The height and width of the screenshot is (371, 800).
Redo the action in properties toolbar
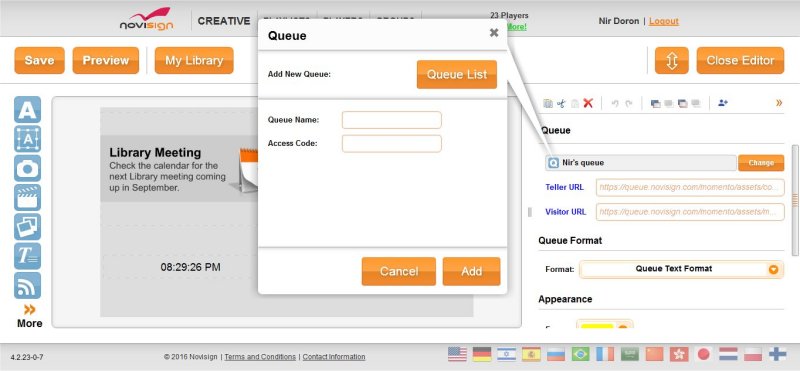[x=629, y=103]
